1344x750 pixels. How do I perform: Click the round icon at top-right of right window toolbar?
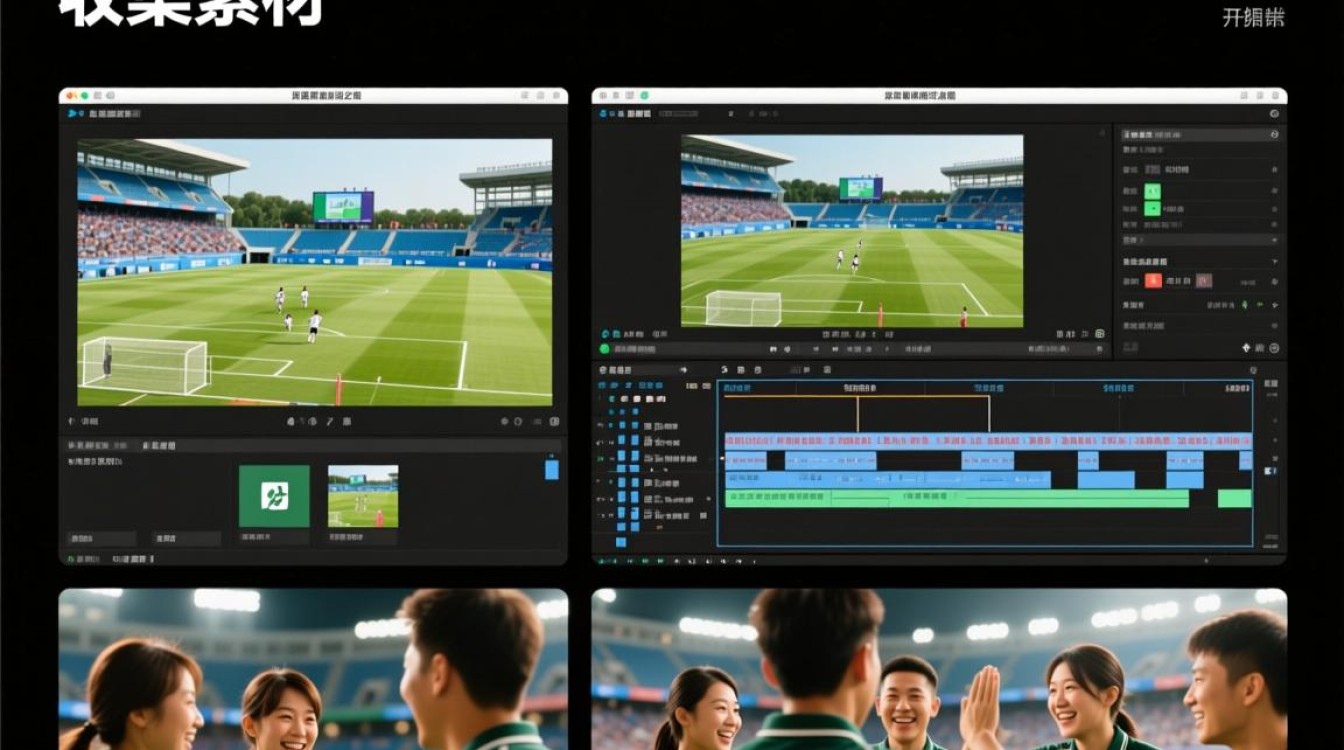point(1274,114)
